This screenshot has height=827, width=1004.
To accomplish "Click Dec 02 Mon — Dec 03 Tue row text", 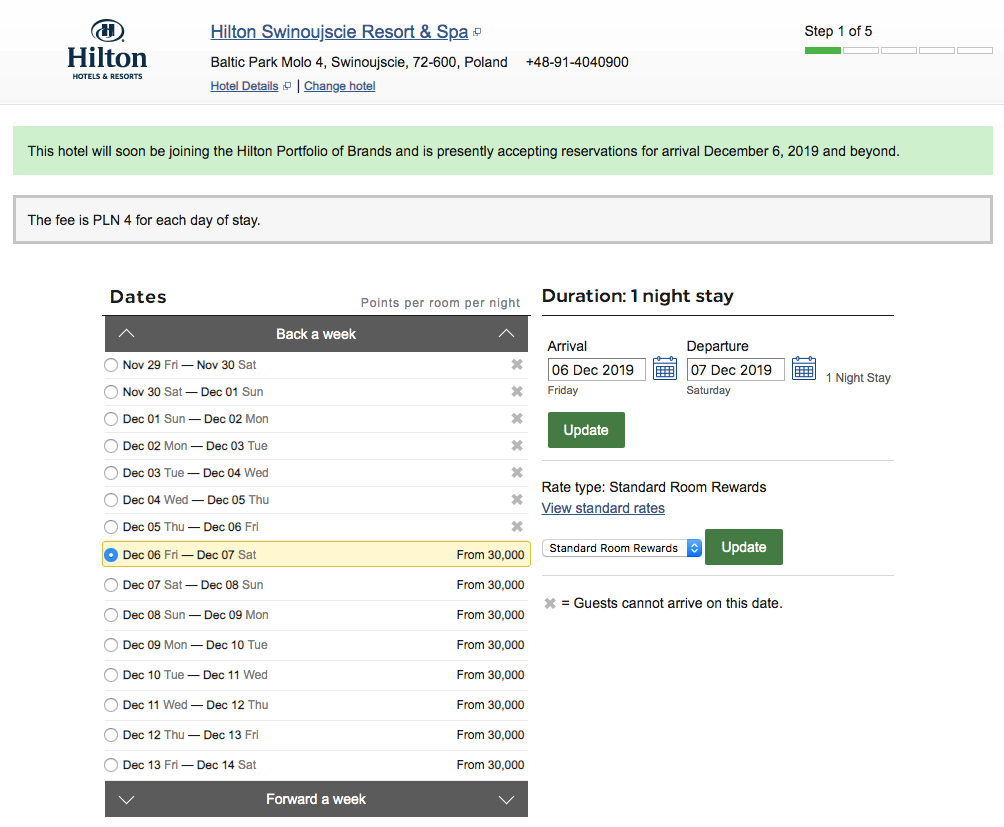I will [195, 446].
